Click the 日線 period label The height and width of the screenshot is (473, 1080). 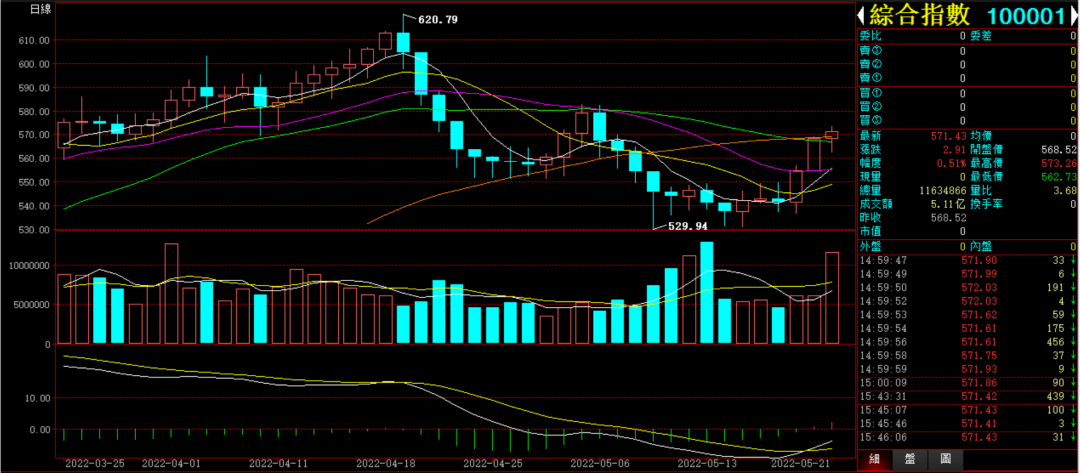(x=42, y=9)
